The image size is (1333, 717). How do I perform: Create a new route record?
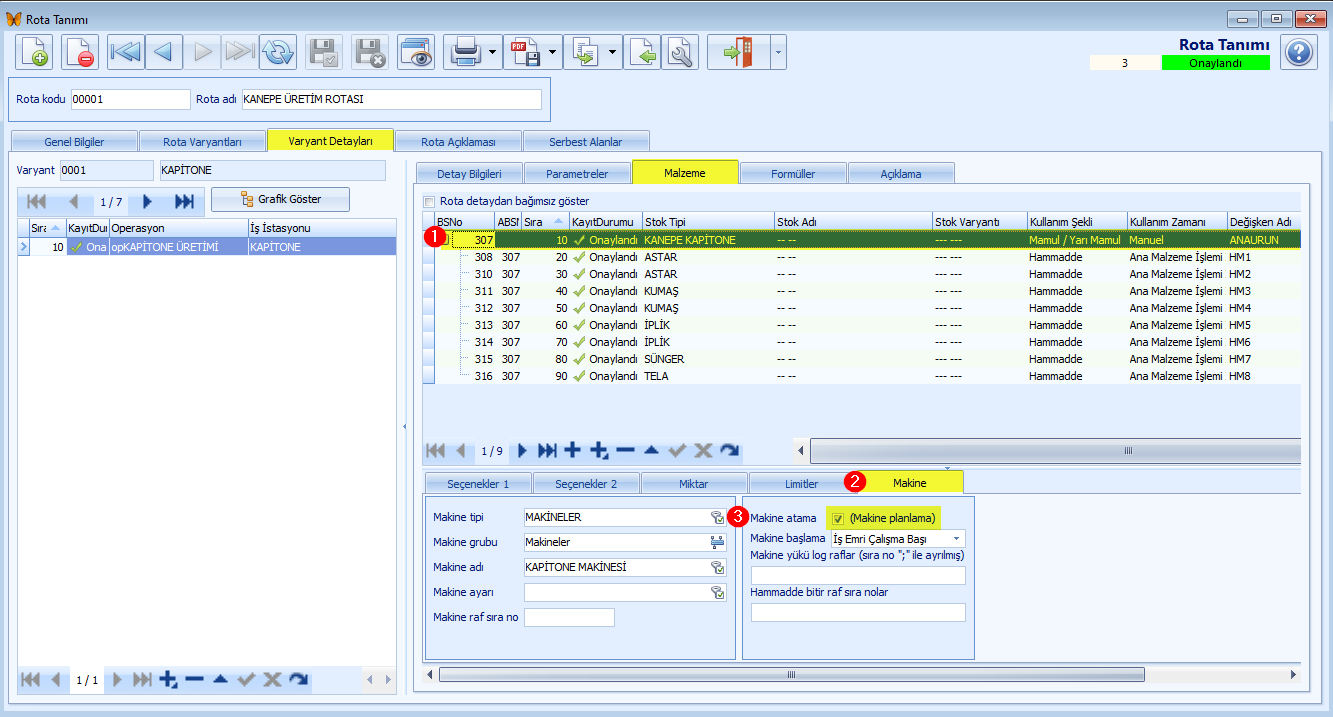(35, 51)
